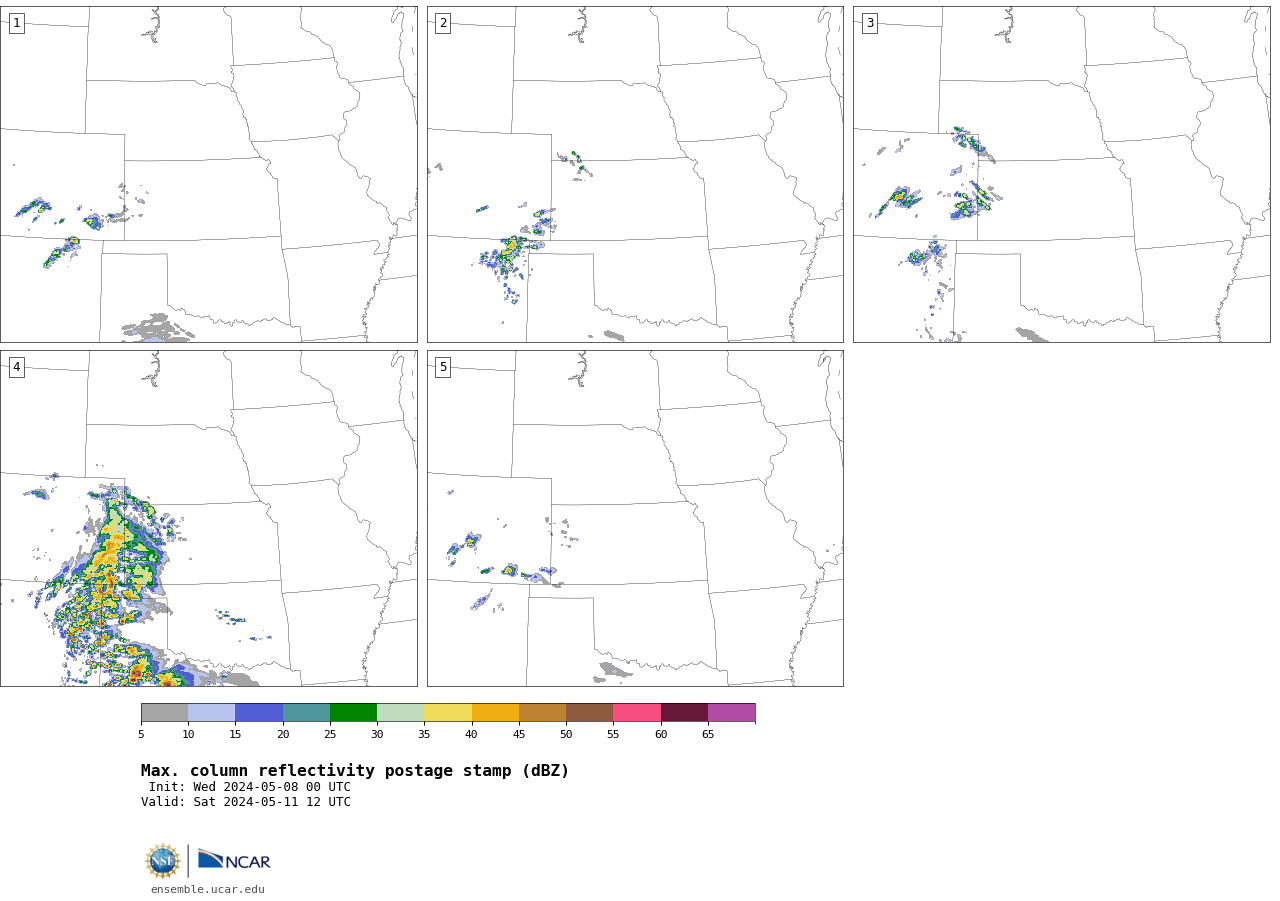Click the panel number label 1
This screenshot has width=1280, height=901.
(16, 23)
